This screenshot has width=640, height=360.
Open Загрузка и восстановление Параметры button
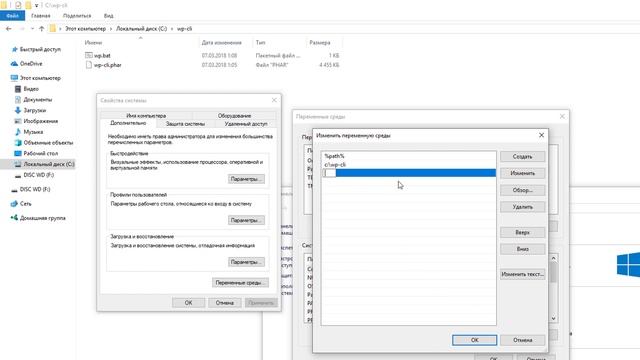pos(246,262)
